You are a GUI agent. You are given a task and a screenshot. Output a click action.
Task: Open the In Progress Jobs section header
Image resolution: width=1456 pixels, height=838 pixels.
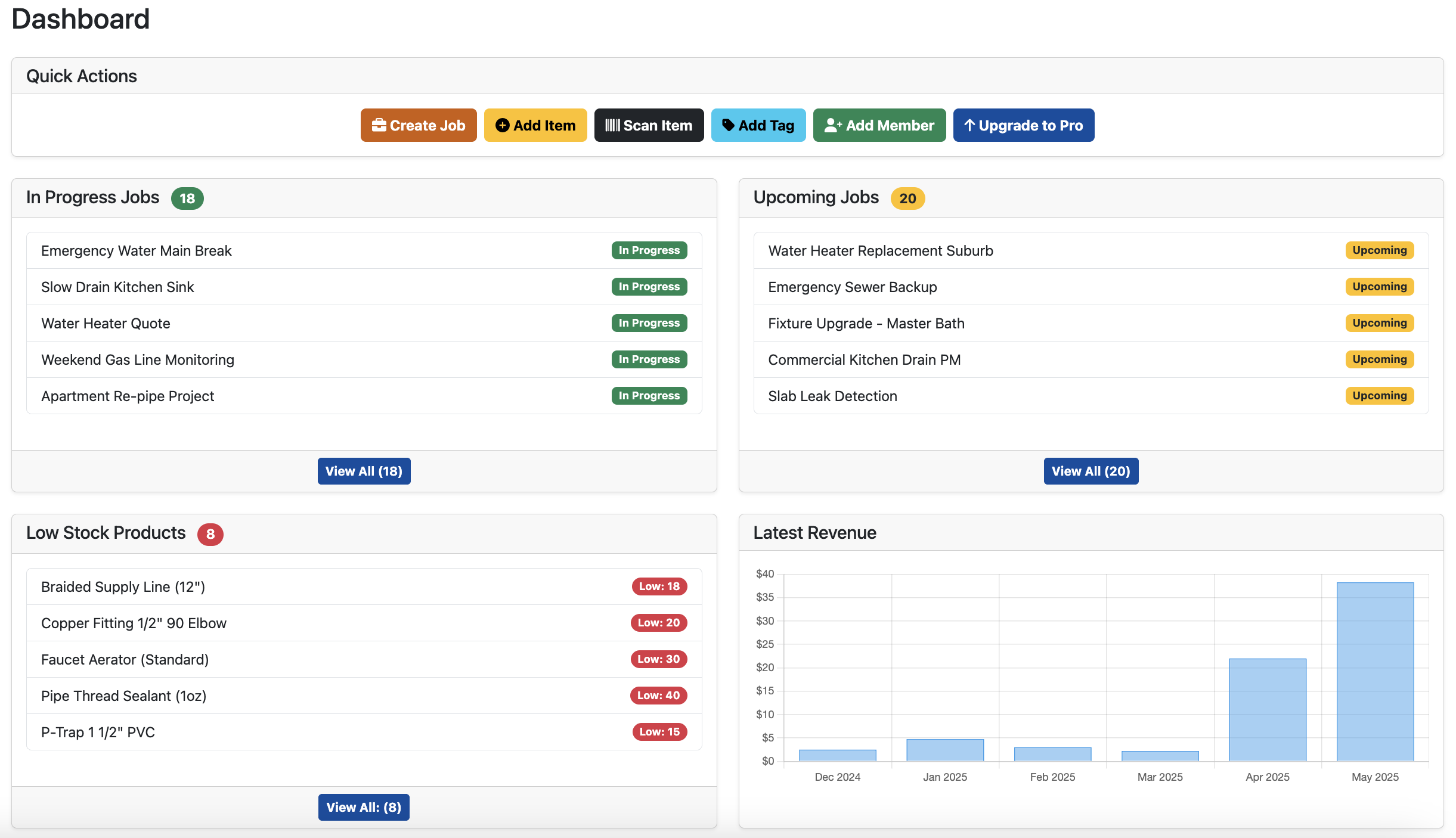click(92, 197)
